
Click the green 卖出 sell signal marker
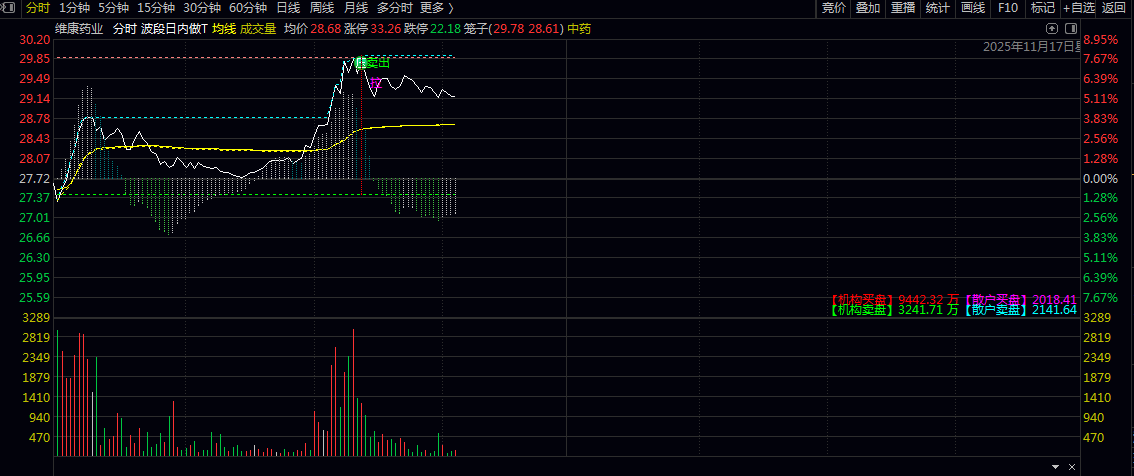point(372,63)
